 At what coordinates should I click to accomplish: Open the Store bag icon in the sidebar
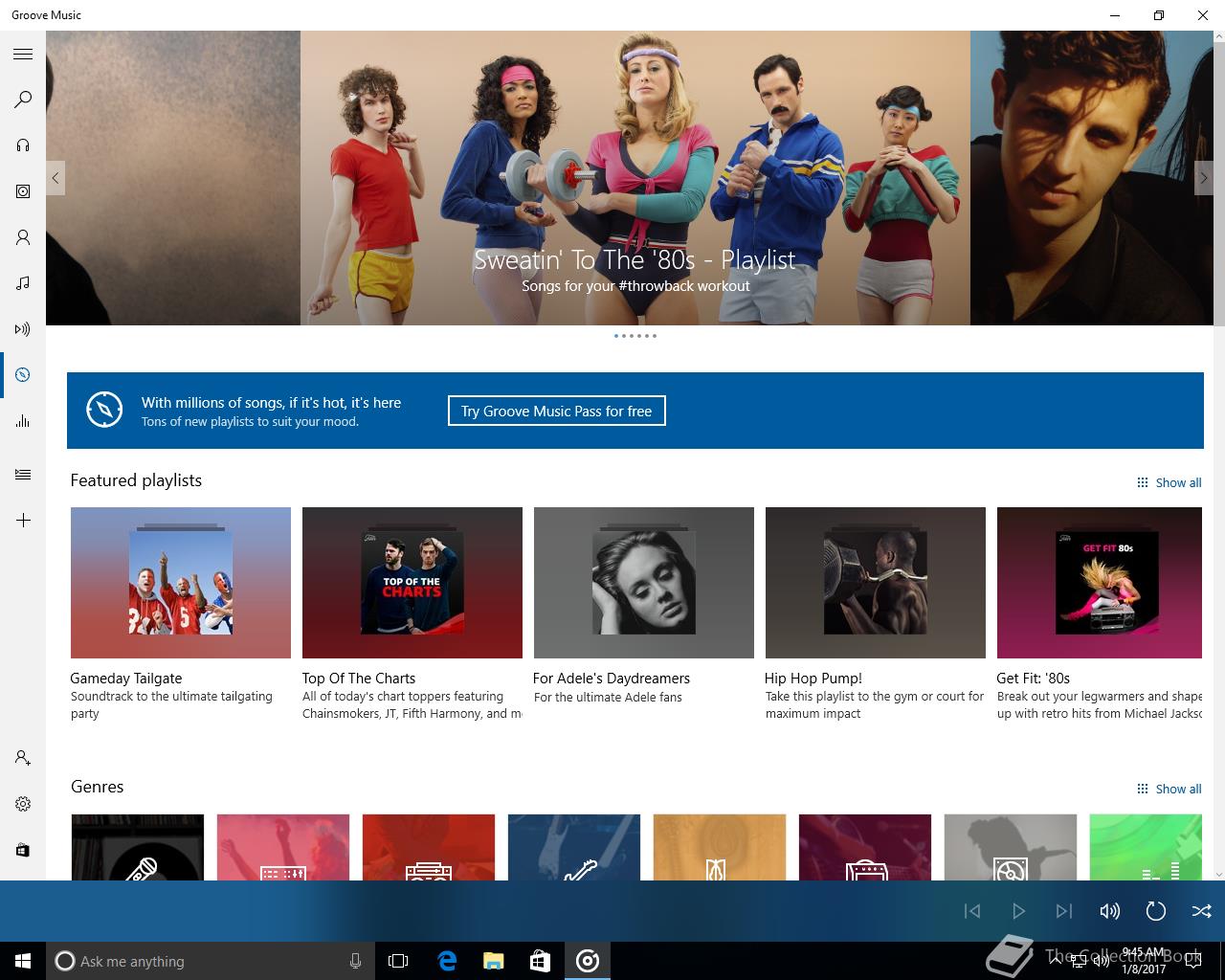click(23, 850)
